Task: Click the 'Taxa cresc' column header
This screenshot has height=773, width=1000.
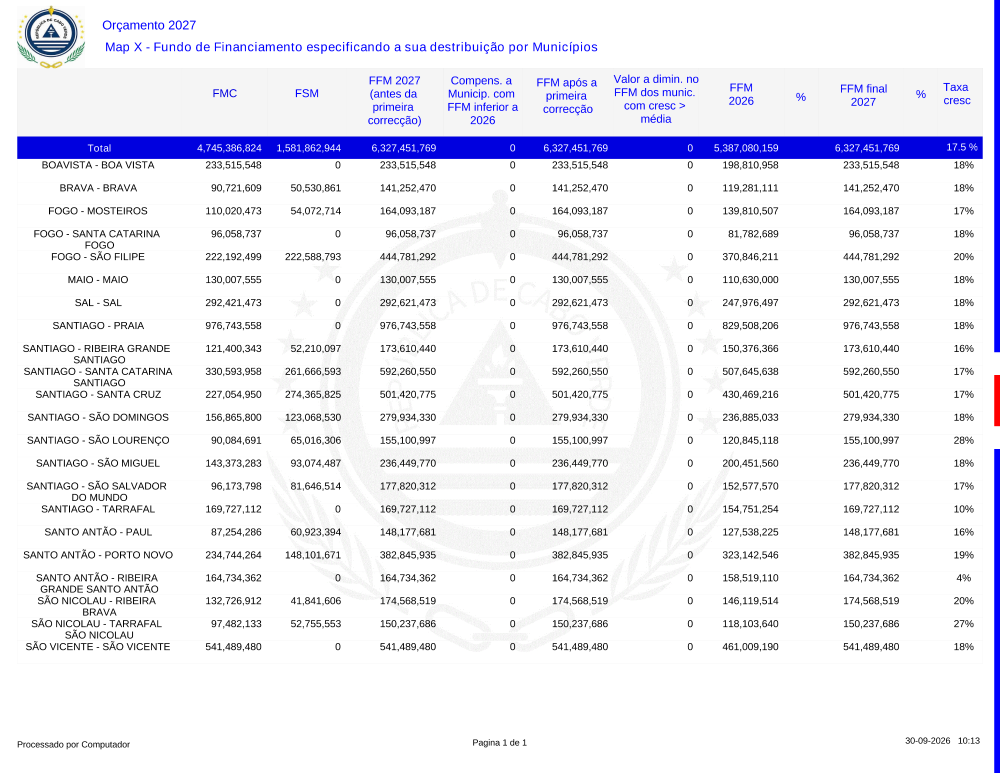Action: (957, 94)
